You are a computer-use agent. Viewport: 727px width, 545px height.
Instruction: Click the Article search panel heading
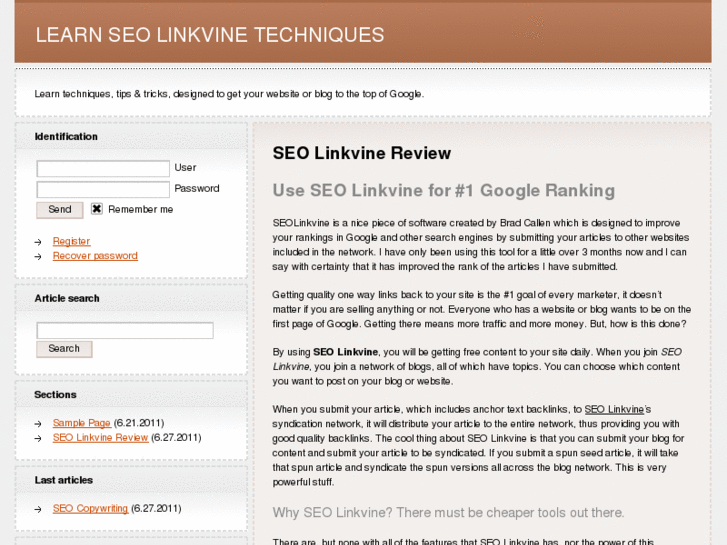click(67, 298)
